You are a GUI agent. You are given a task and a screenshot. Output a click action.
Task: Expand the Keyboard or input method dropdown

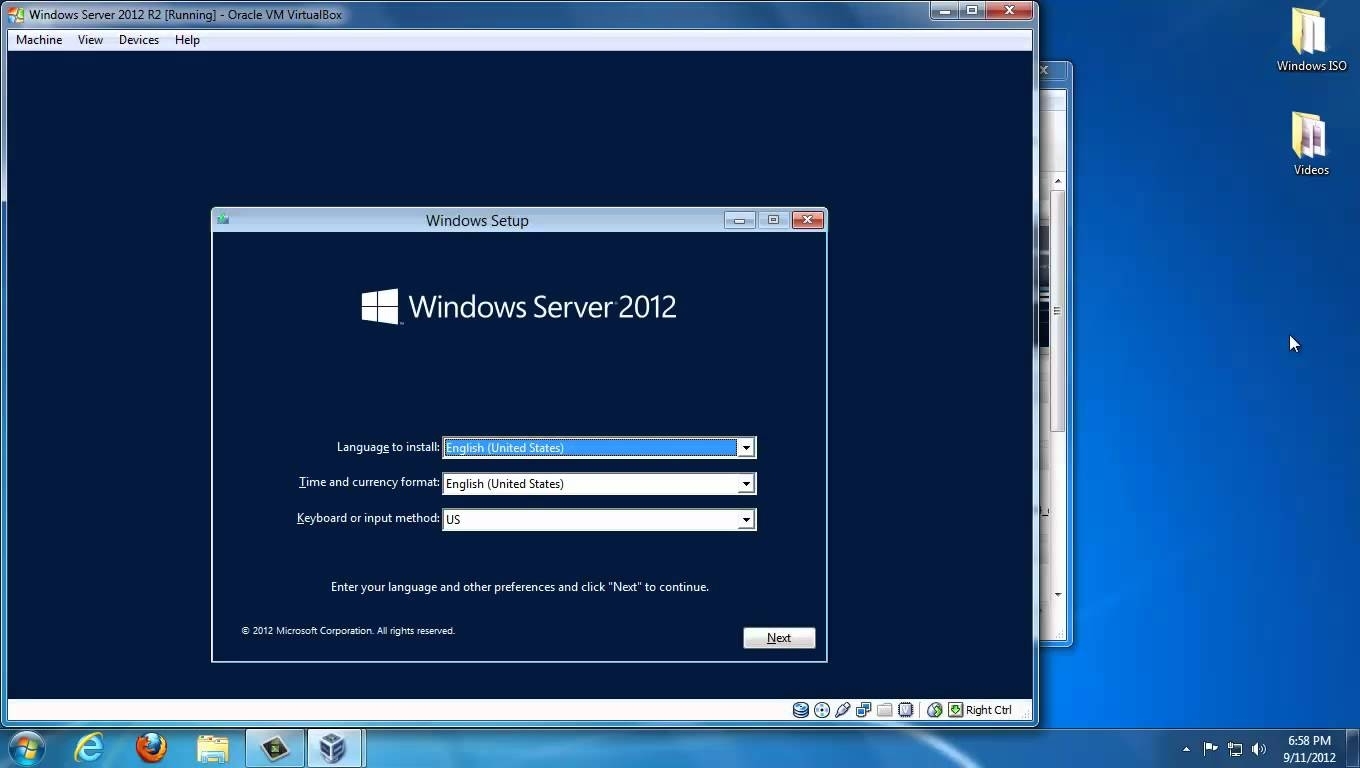click(745, 520)
